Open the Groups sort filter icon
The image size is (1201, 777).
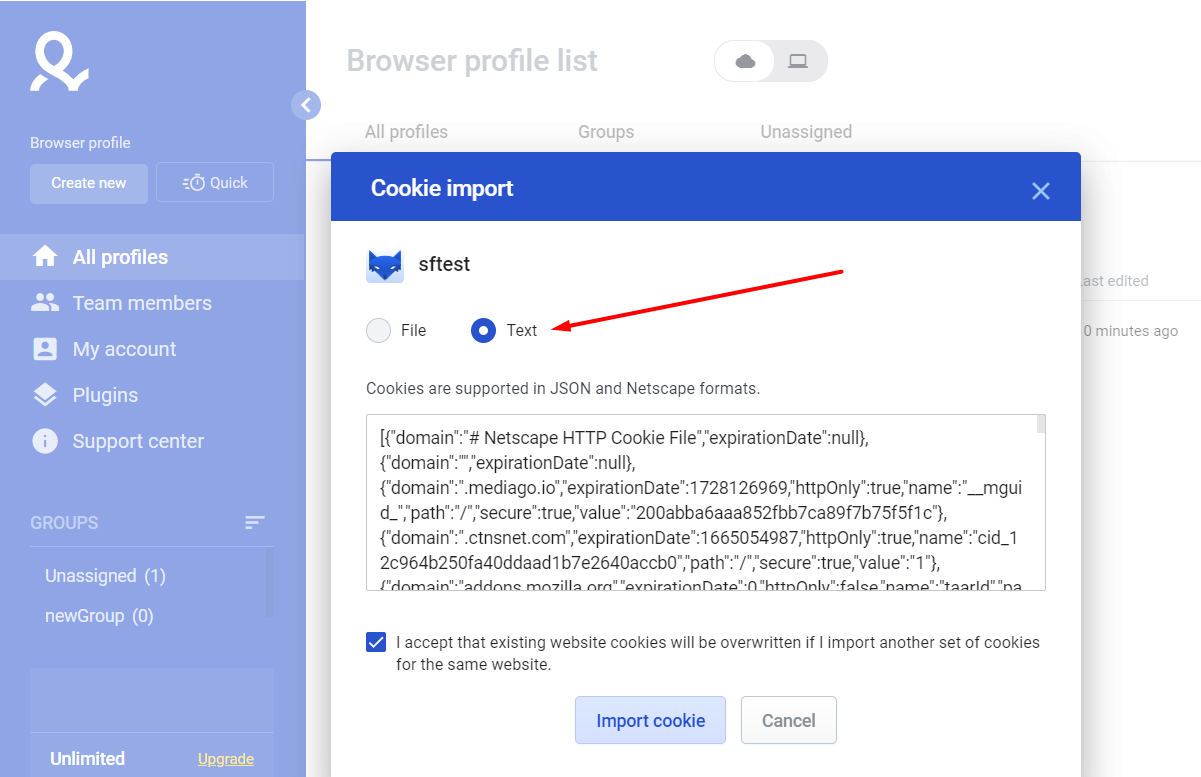pyautogui.click(x=255, y=523)
